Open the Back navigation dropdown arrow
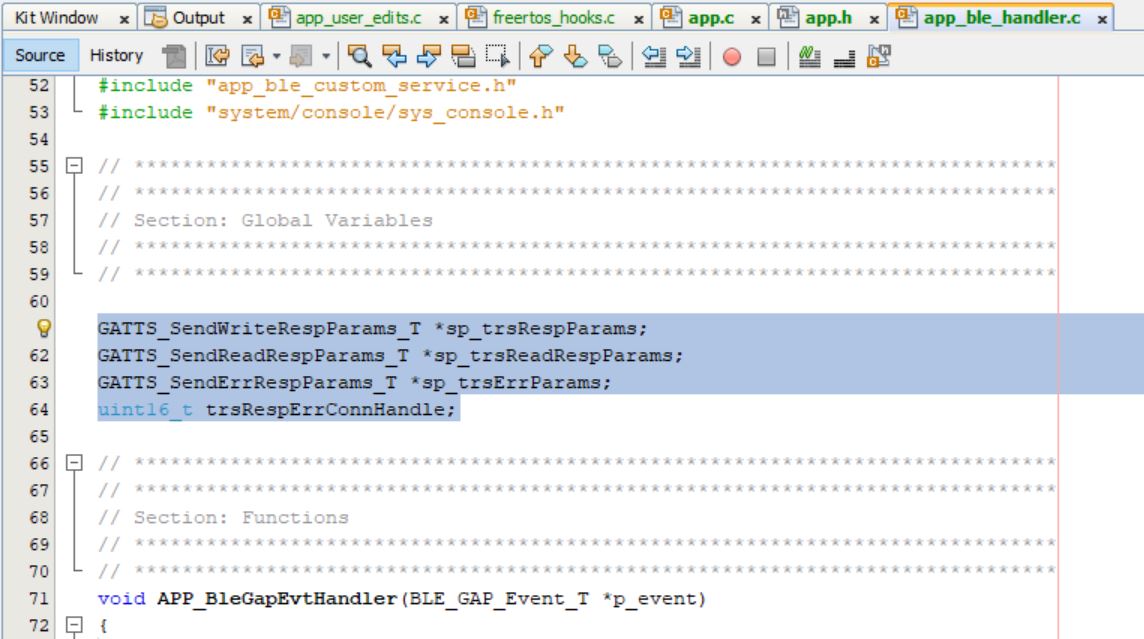1144x639 pixels. click(x=277, y=56)
